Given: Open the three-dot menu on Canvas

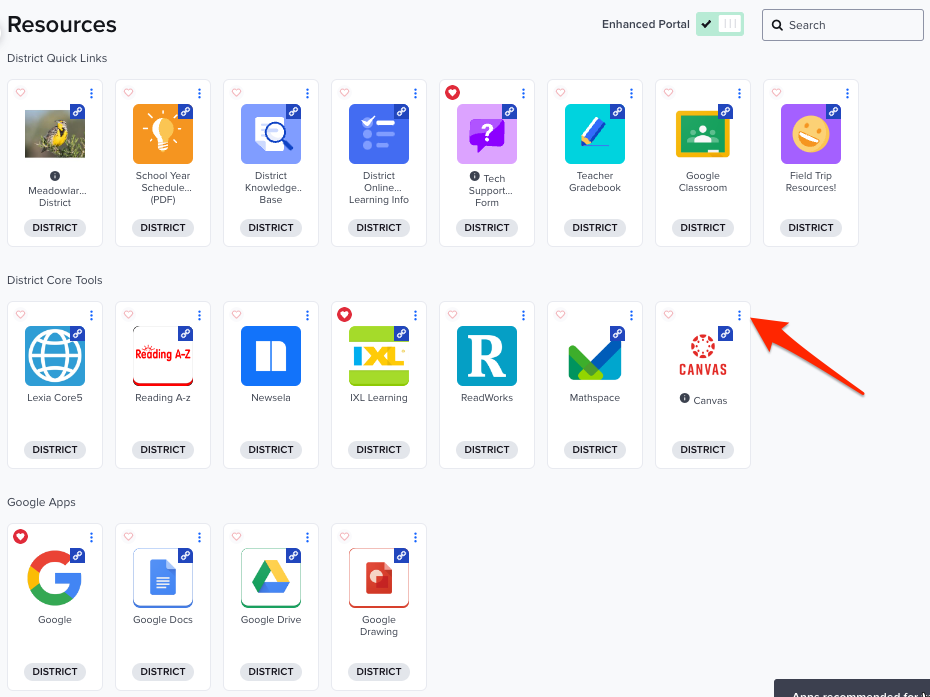Looking at the screenshot, I should tap(739, 315).
